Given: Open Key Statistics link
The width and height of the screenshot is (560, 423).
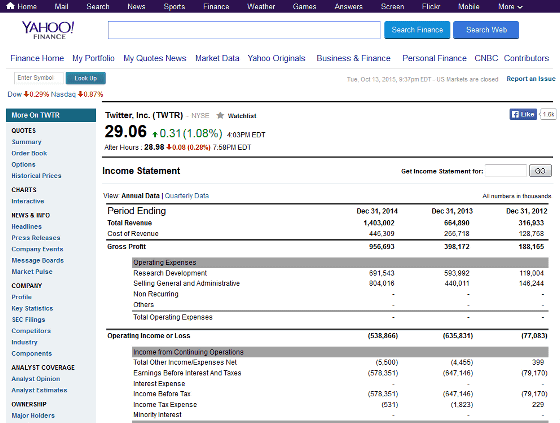Looking at the screenshot, I should tap(32, 308).
